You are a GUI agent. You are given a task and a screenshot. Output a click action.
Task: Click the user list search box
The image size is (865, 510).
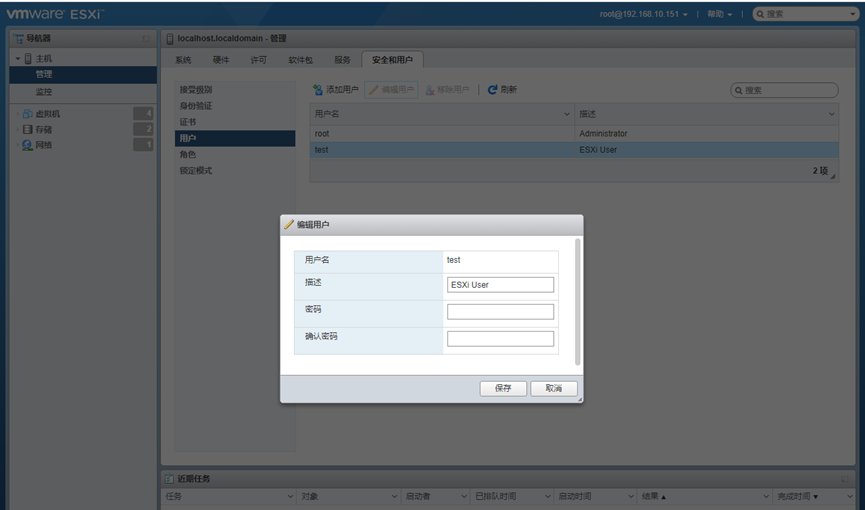click(x=784, y=90)
